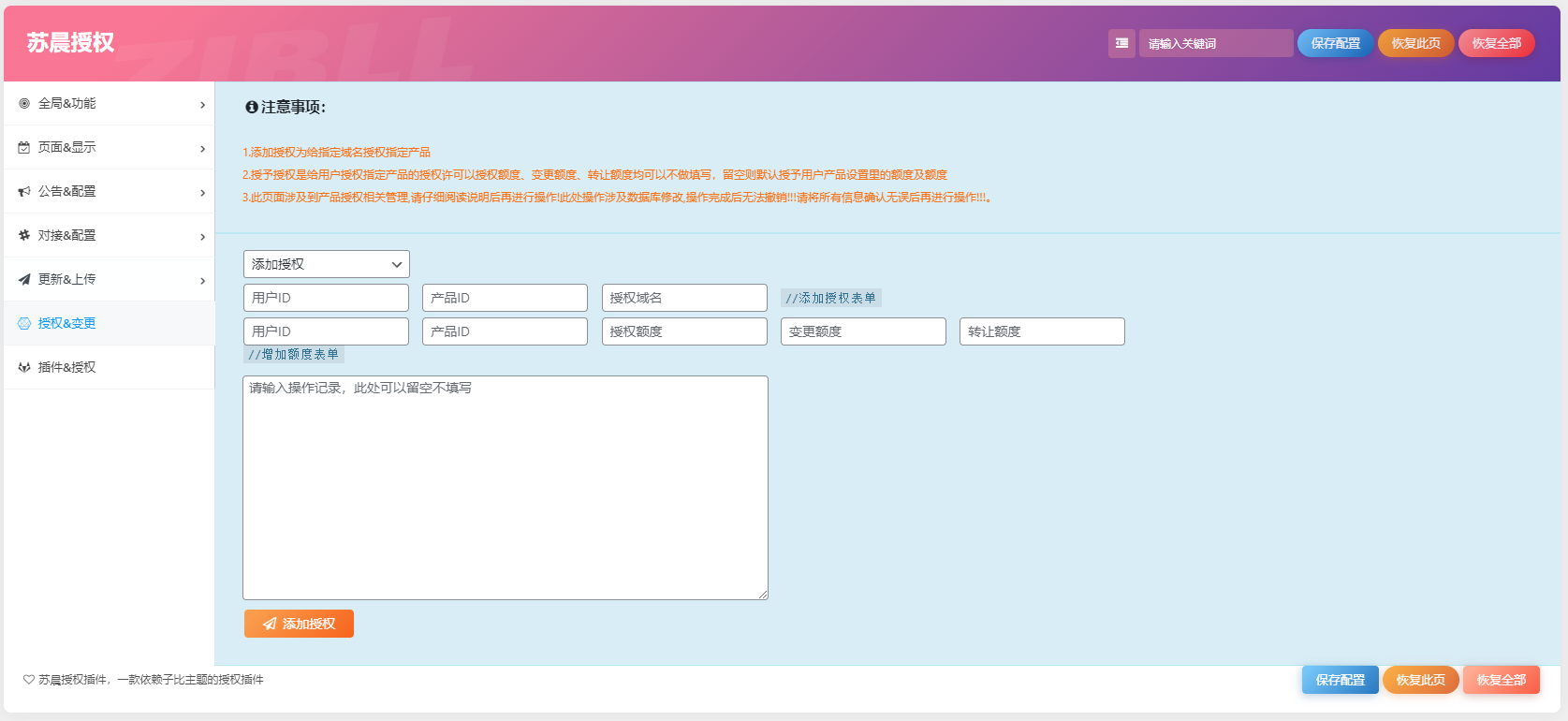Image resolution: width=1568 pixels, height=721 pixels.
Task: Open the 更新&上传 menu item
Action: pos(109,279)
